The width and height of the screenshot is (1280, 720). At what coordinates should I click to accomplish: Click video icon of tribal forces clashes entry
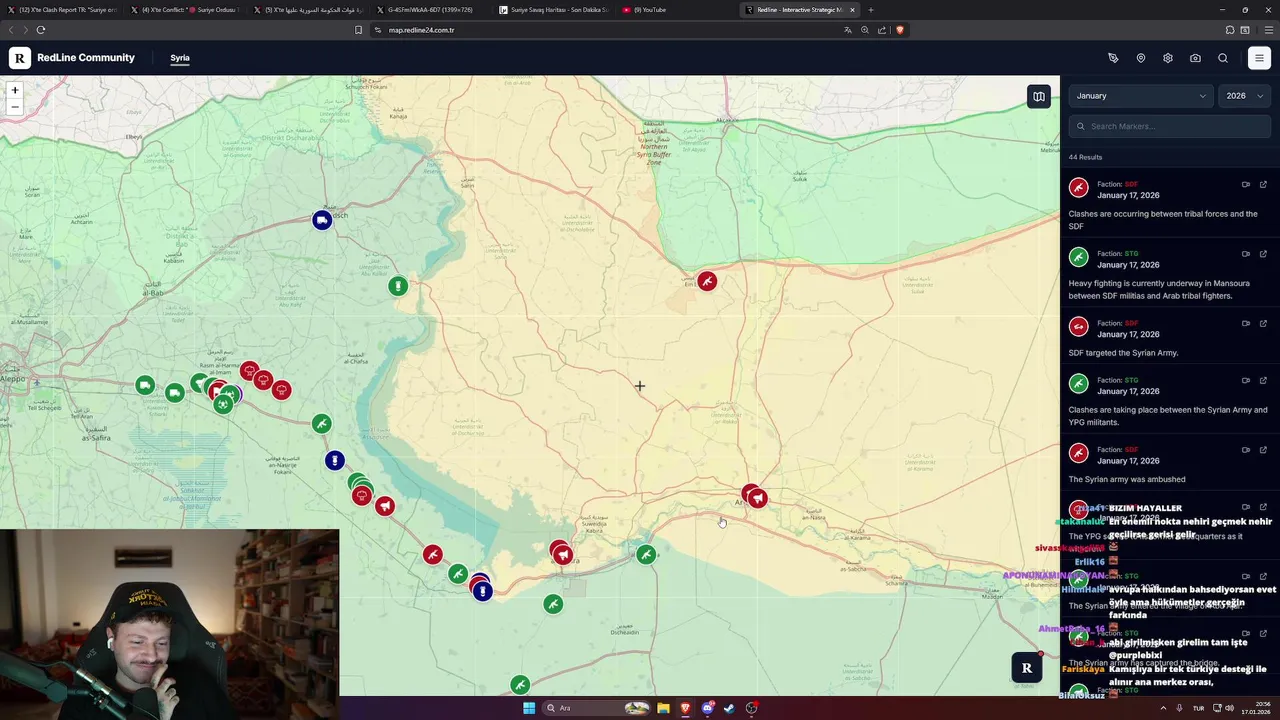point(1246,184)
